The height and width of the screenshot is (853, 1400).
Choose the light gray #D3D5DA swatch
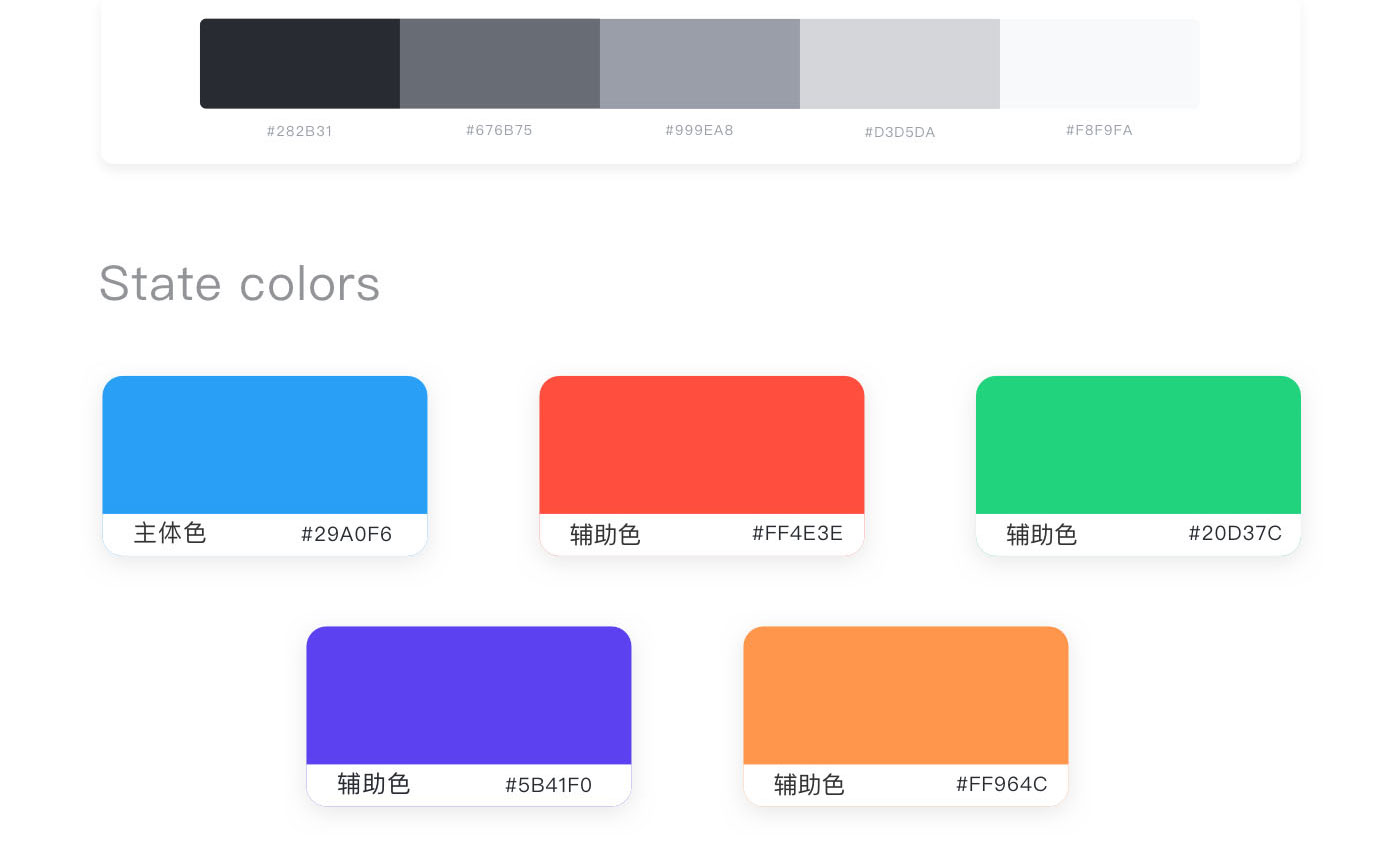(x=900, y=63)
